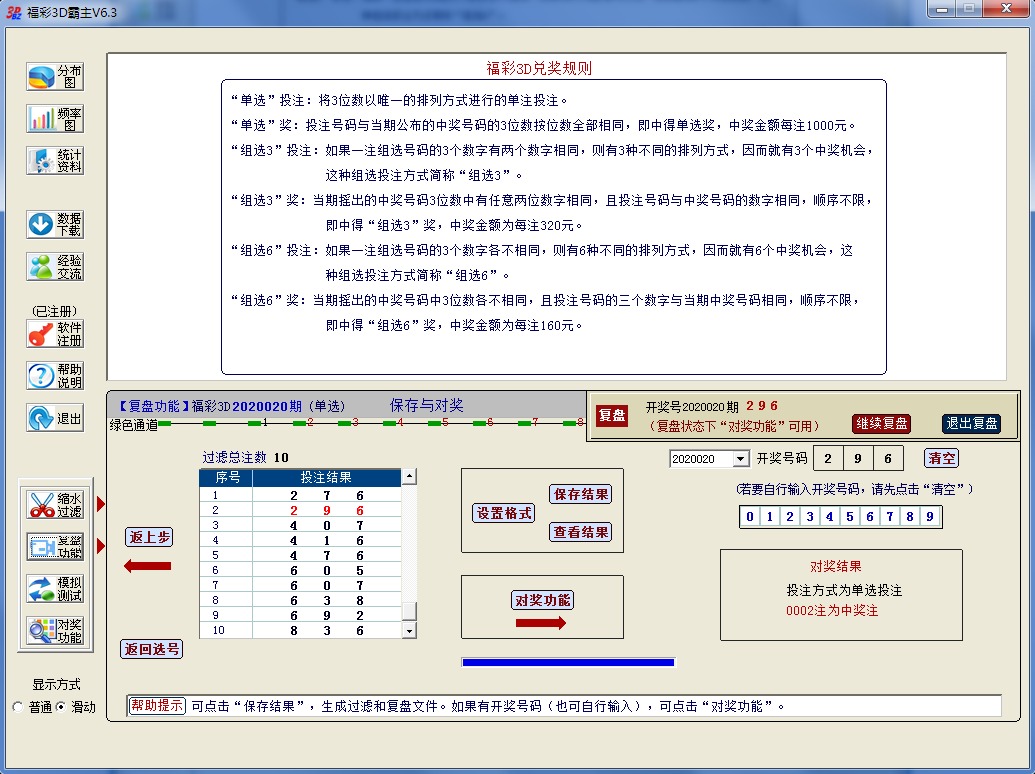Click the 退出 exit icon
The height and width of the screenshot is (774, 1035).
tap(55, 418)
